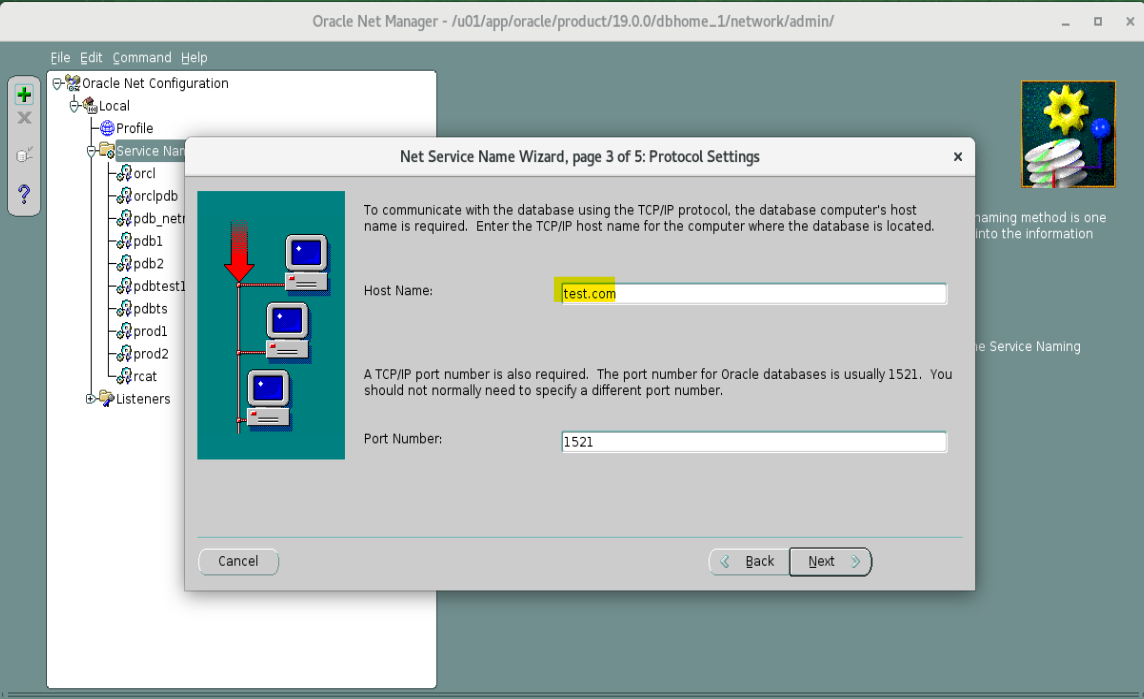The width and height of the screenshot is (1144, 699).
Task: Select the pdb1 tree entry
Action: [x=148, y=241]
